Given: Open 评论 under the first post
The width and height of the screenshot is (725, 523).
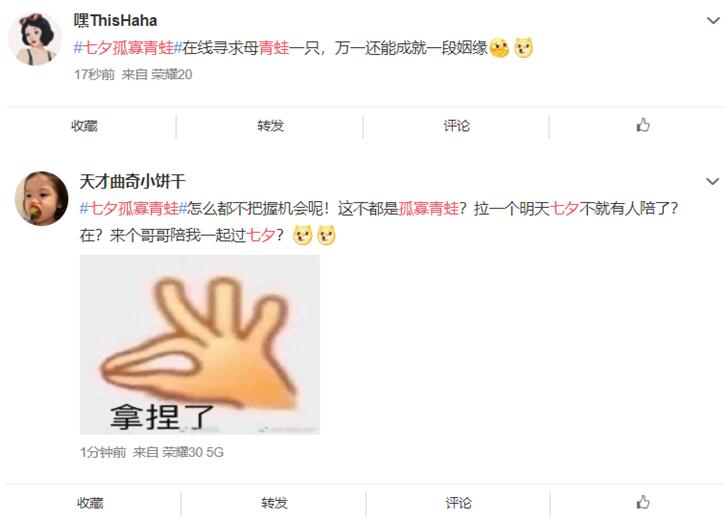Looking at the screenshot, I should point(456,126).
